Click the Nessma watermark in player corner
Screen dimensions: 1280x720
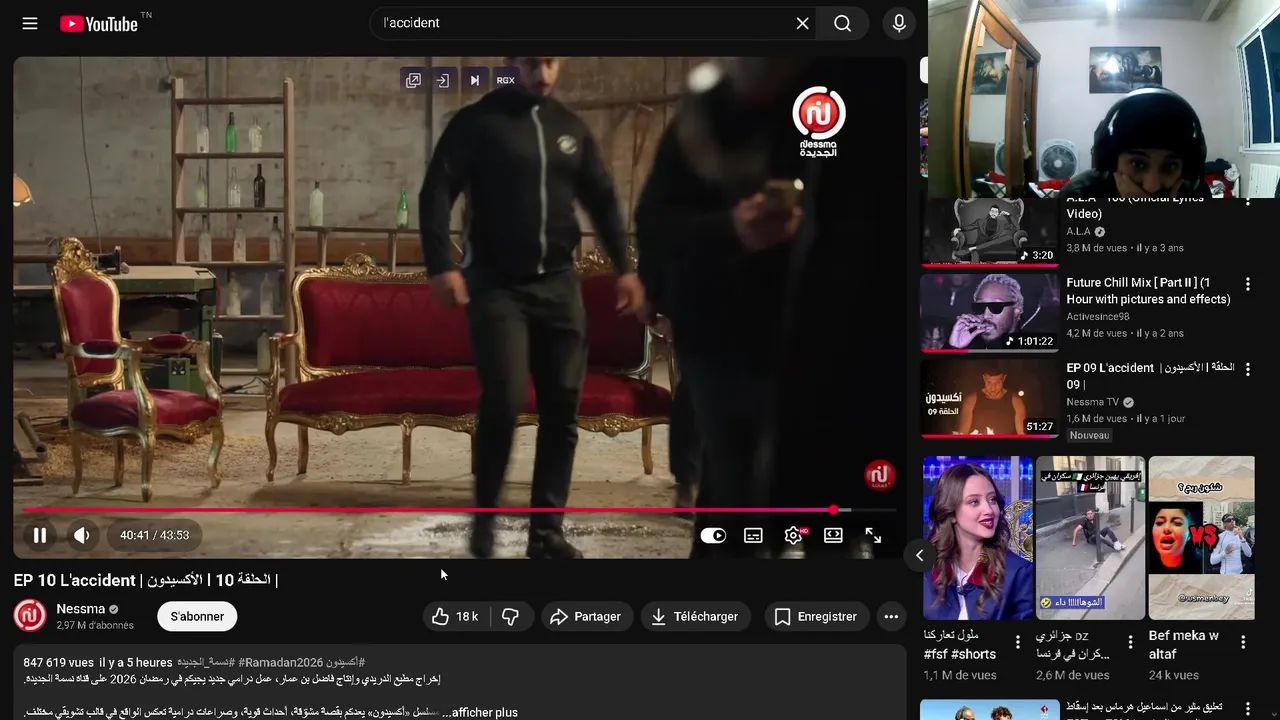pyautogui.click(x=879, y=476)
